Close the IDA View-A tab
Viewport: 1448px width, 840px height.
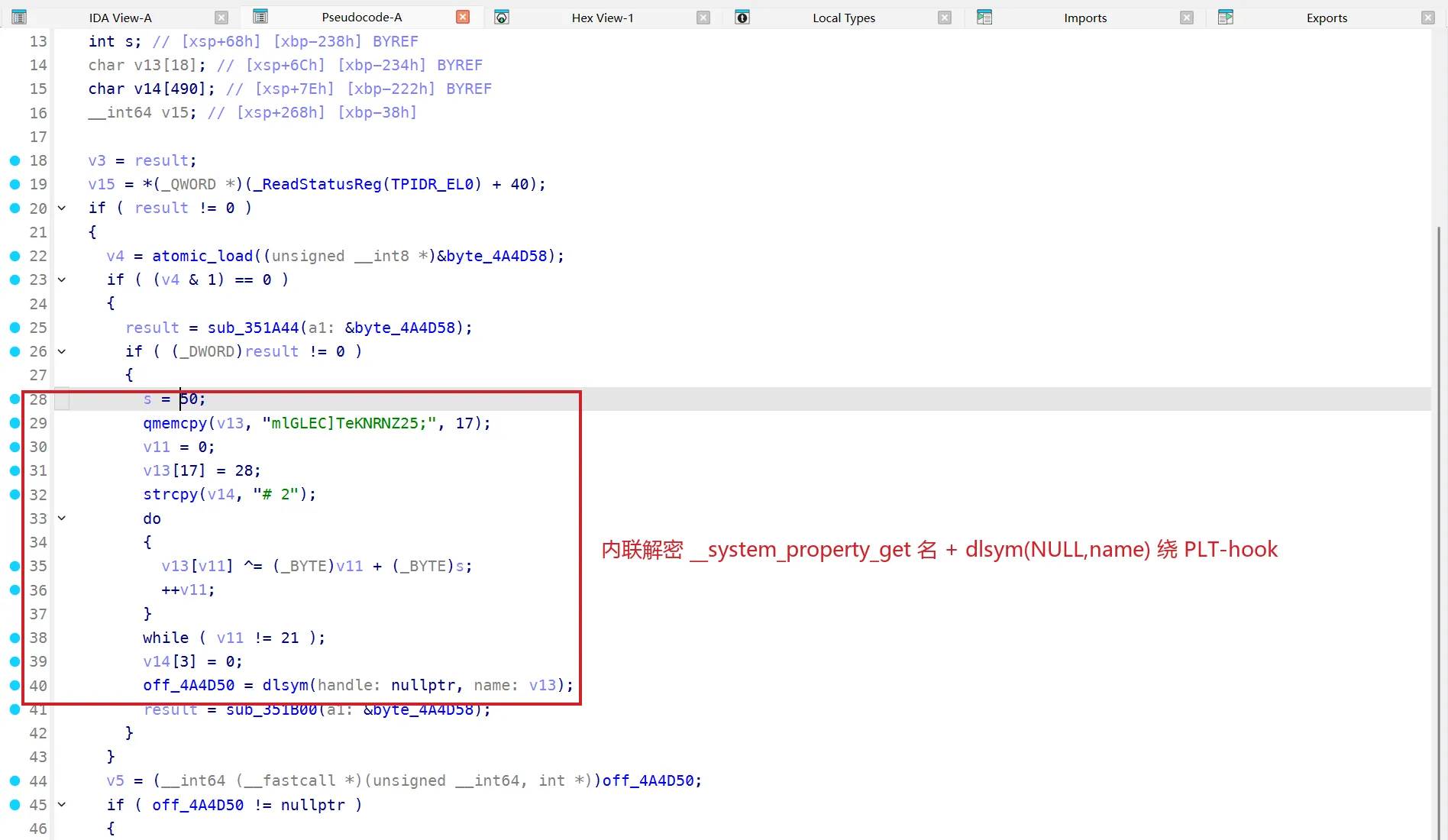pos(221,18)
